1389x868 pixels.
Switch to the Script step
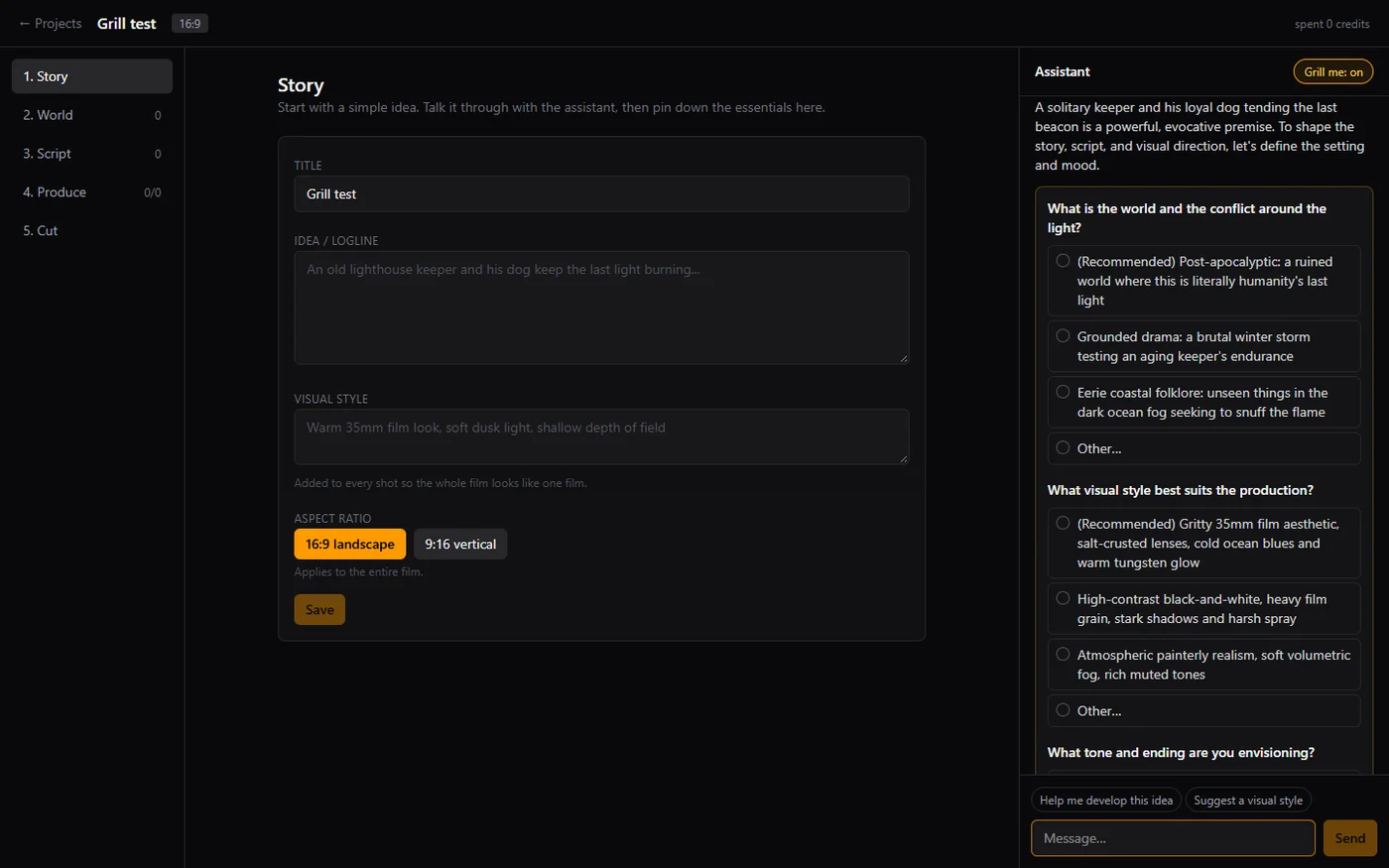92,154
